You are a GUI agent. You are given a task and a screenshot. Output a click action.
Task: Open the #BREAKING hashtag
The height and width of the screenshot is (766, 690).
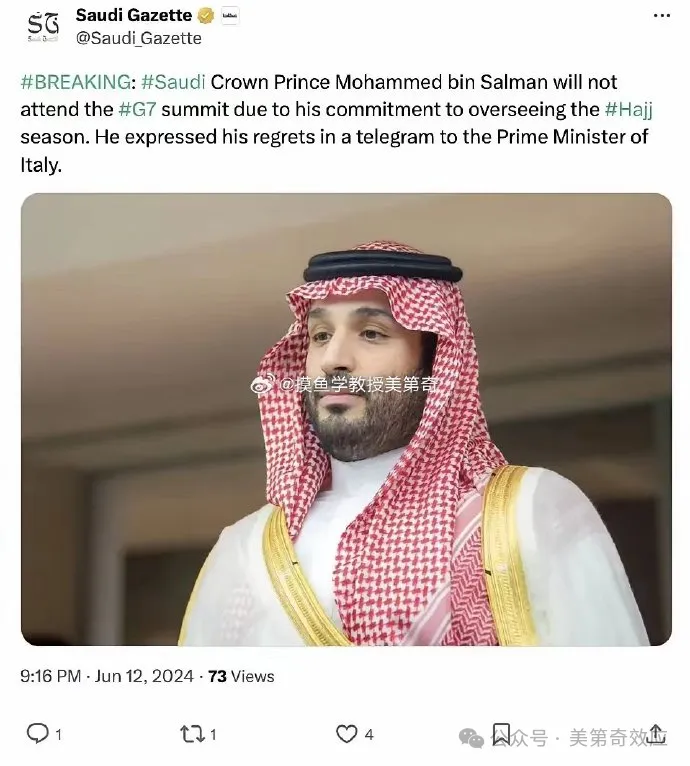click(74, 82)
